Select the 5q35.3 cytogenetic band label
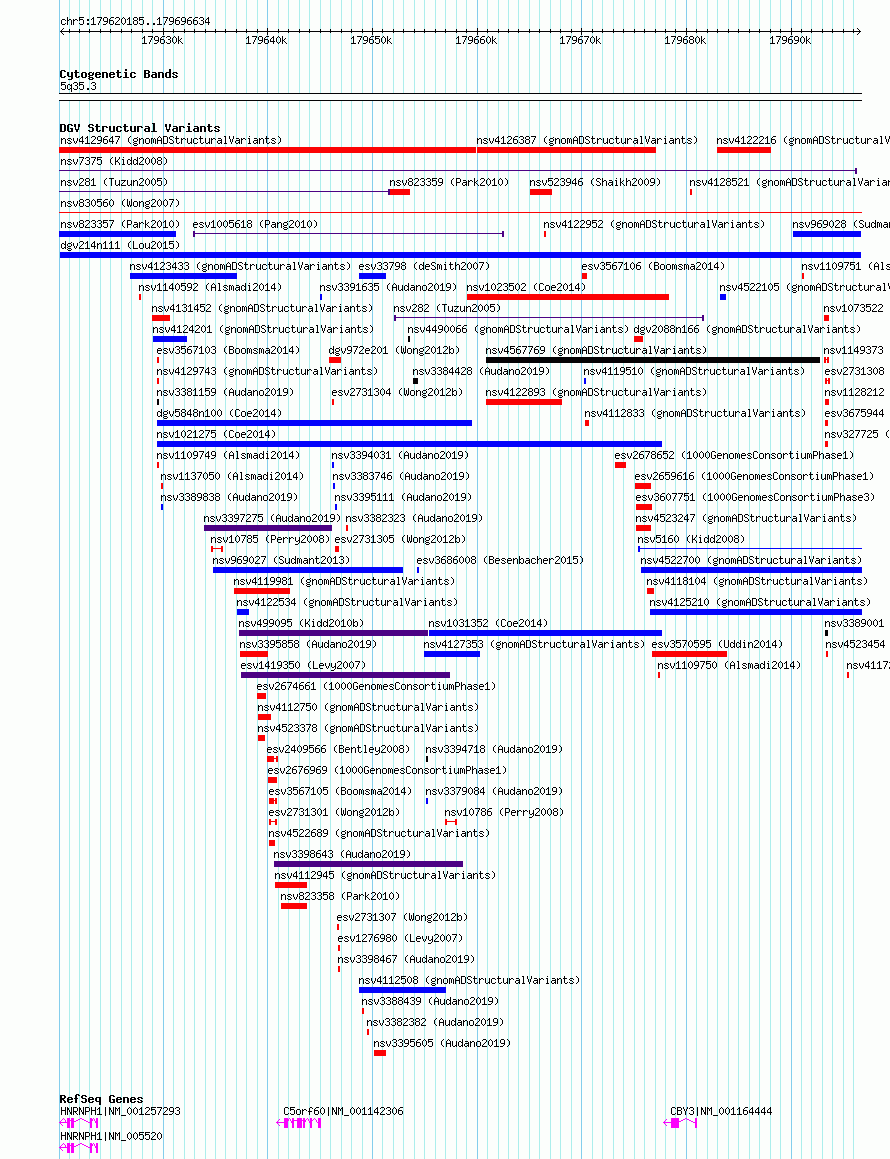Screen dimensions: 890x1159 [x=78, y=86]
